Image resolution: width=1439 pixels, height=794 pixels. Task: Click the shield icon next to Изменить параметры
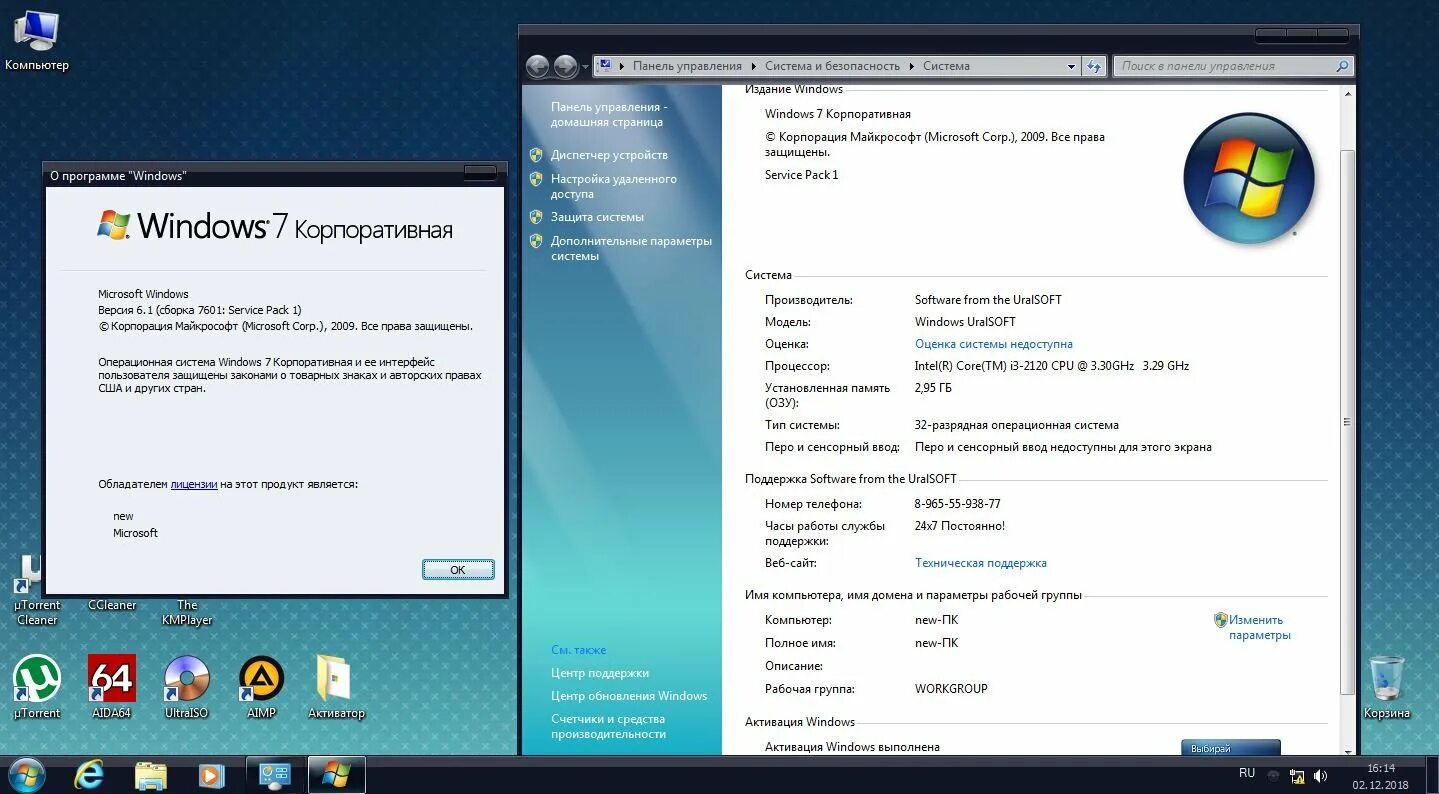click(x=1220, y=620)
